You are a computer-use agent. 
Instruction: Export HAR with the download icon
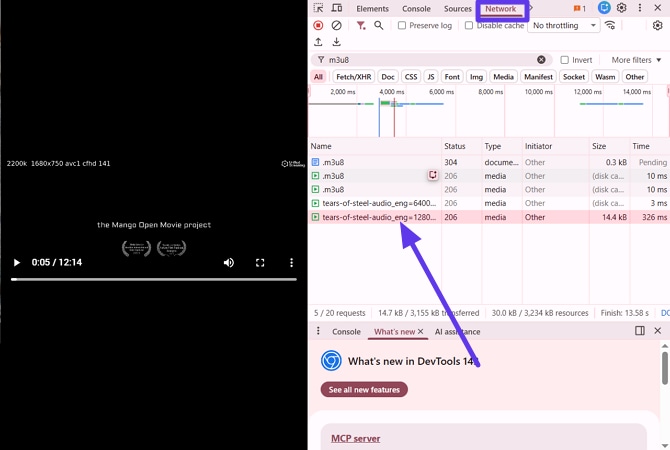[337, 42]
